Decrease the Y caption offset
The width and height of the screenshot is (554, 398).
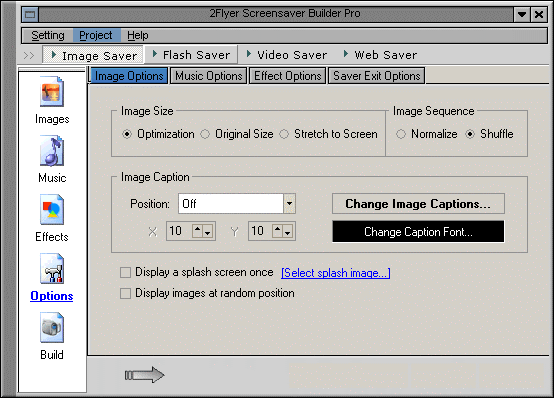(x=288, y=231)
